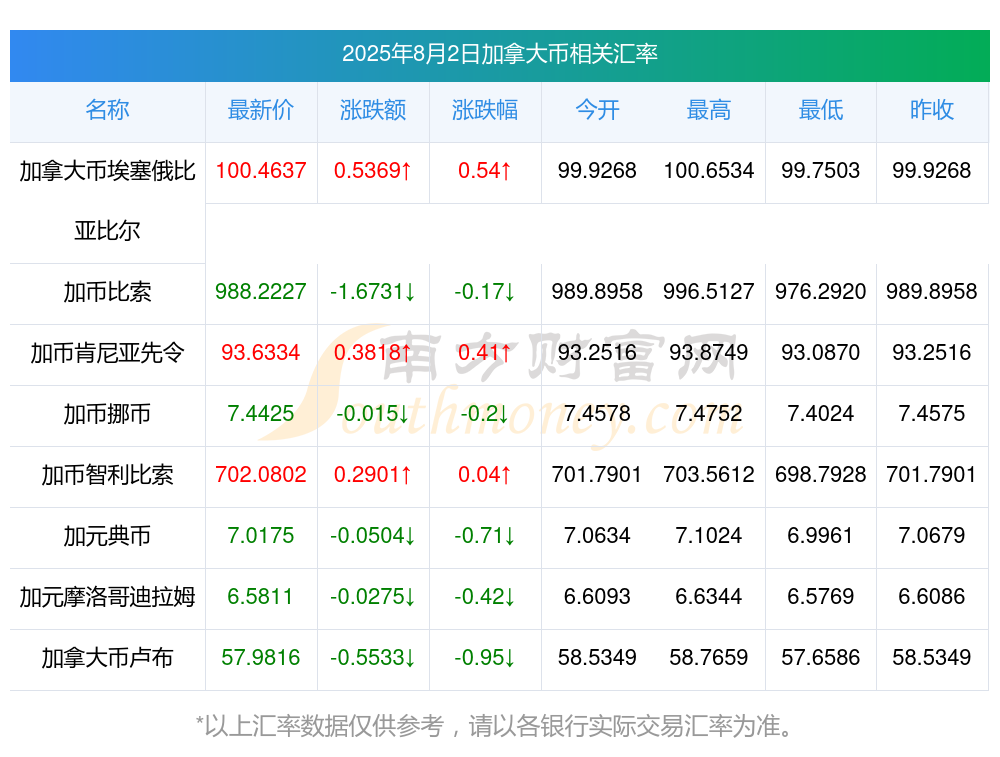The height and width of the screenshot is (757, 1000).
Task: Click the title 2025年8月2日加拿大币相关汇率
Action: click(499, 54)
